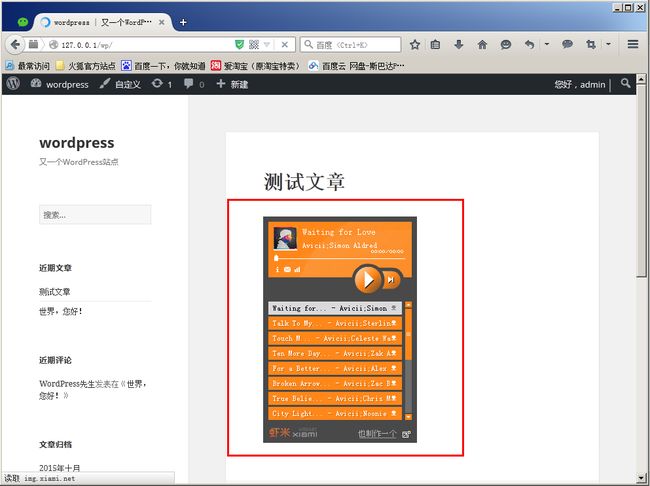Viewport: 650px width, 486px height.
Task: Click the crop screenshot tool icon
Action: click(x=591, y=44)
